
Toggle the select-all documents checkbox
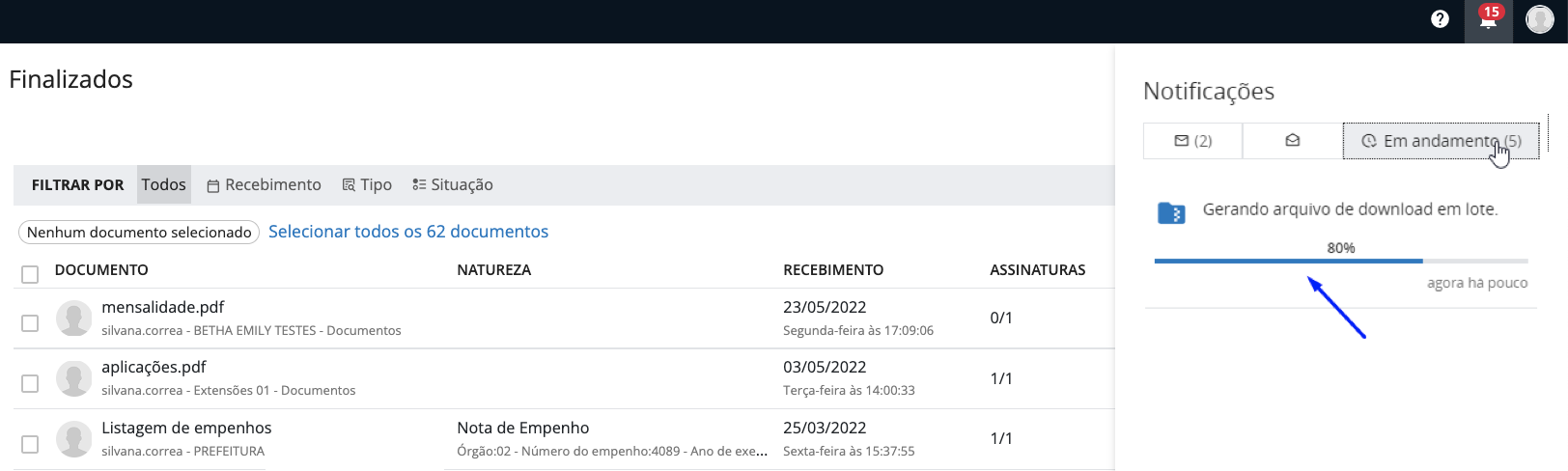point(30,274)
